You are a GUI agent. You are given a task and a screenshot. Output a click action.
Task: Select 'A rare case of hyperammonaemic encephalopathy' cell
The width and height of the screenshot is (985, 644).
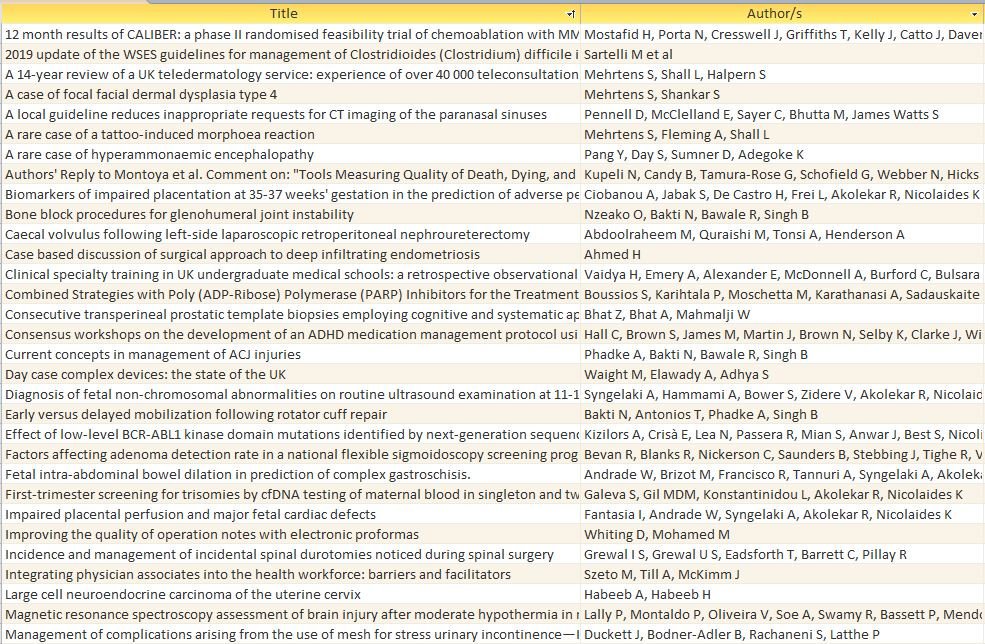(x=291, y=155)
